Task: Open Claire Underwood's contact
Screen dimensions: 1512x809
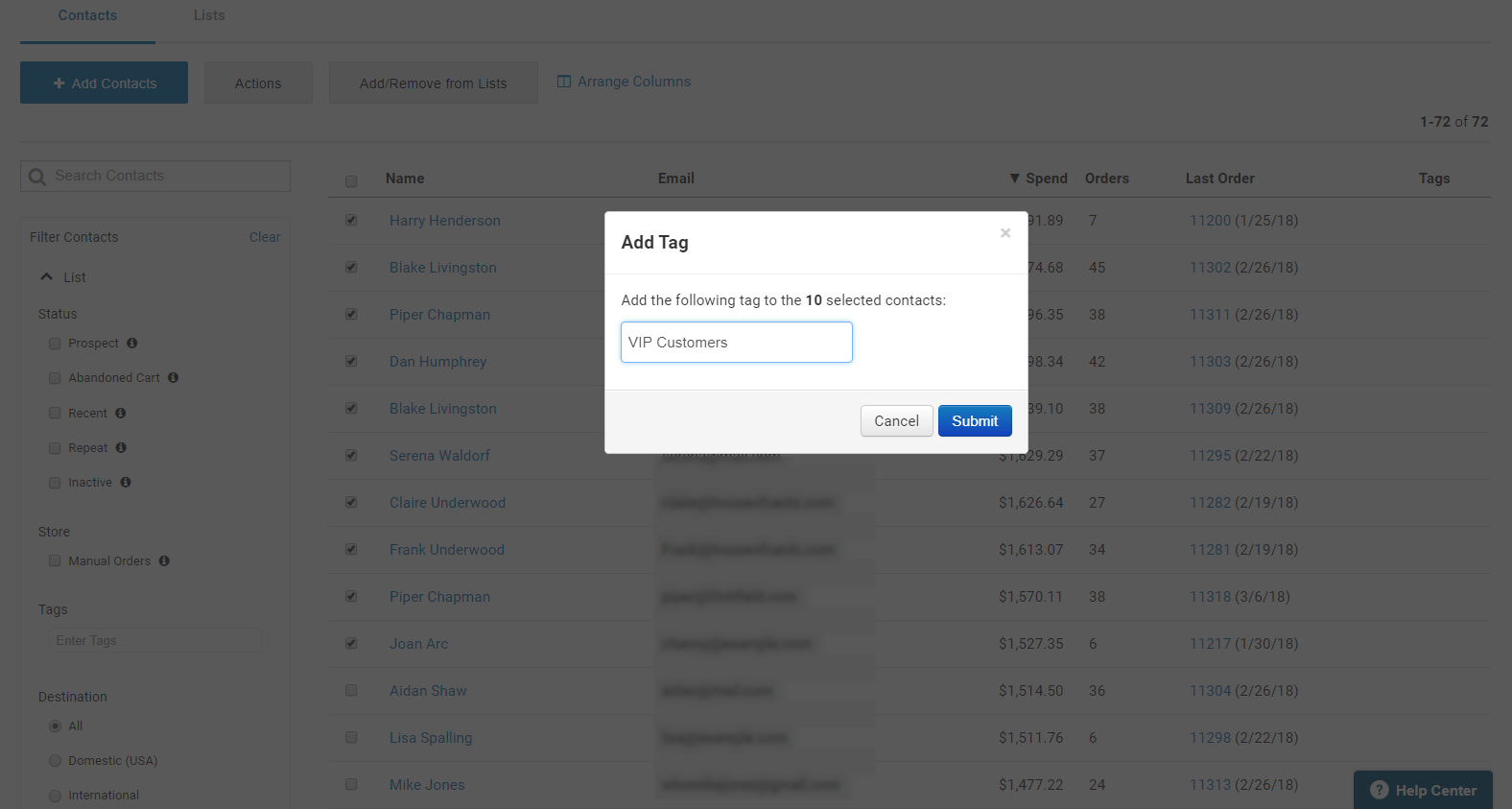Action: coord(447,503)
